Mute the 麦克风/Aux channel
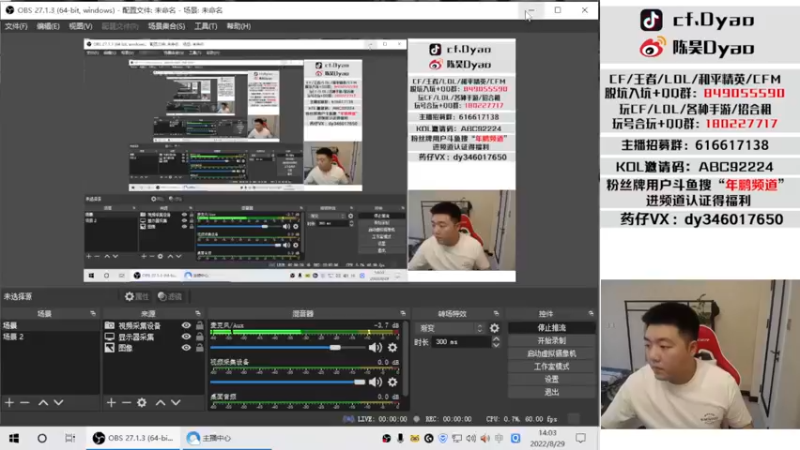Viewport: 800px width, 450px height. pyautogui.click(x=376, y=347)
